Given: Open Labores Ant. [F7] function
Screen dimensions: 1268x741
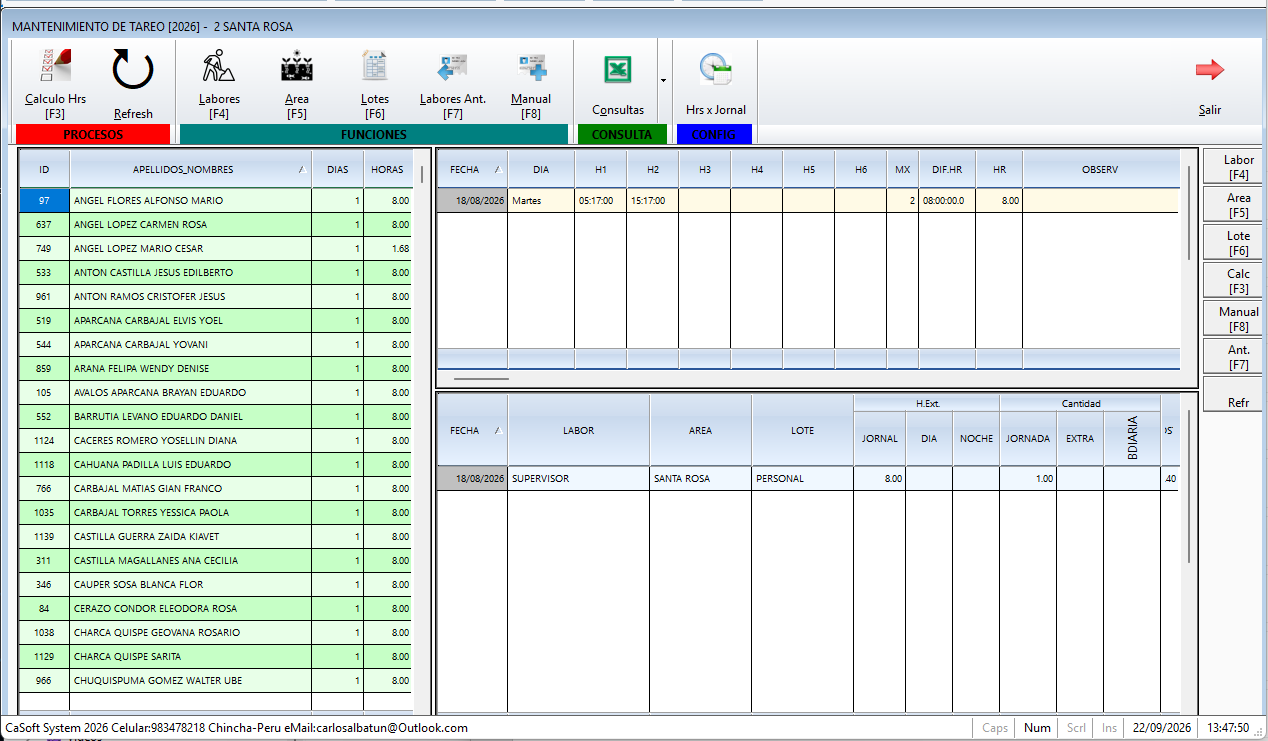Looking at the screenshot, I should tap(453, 82).
